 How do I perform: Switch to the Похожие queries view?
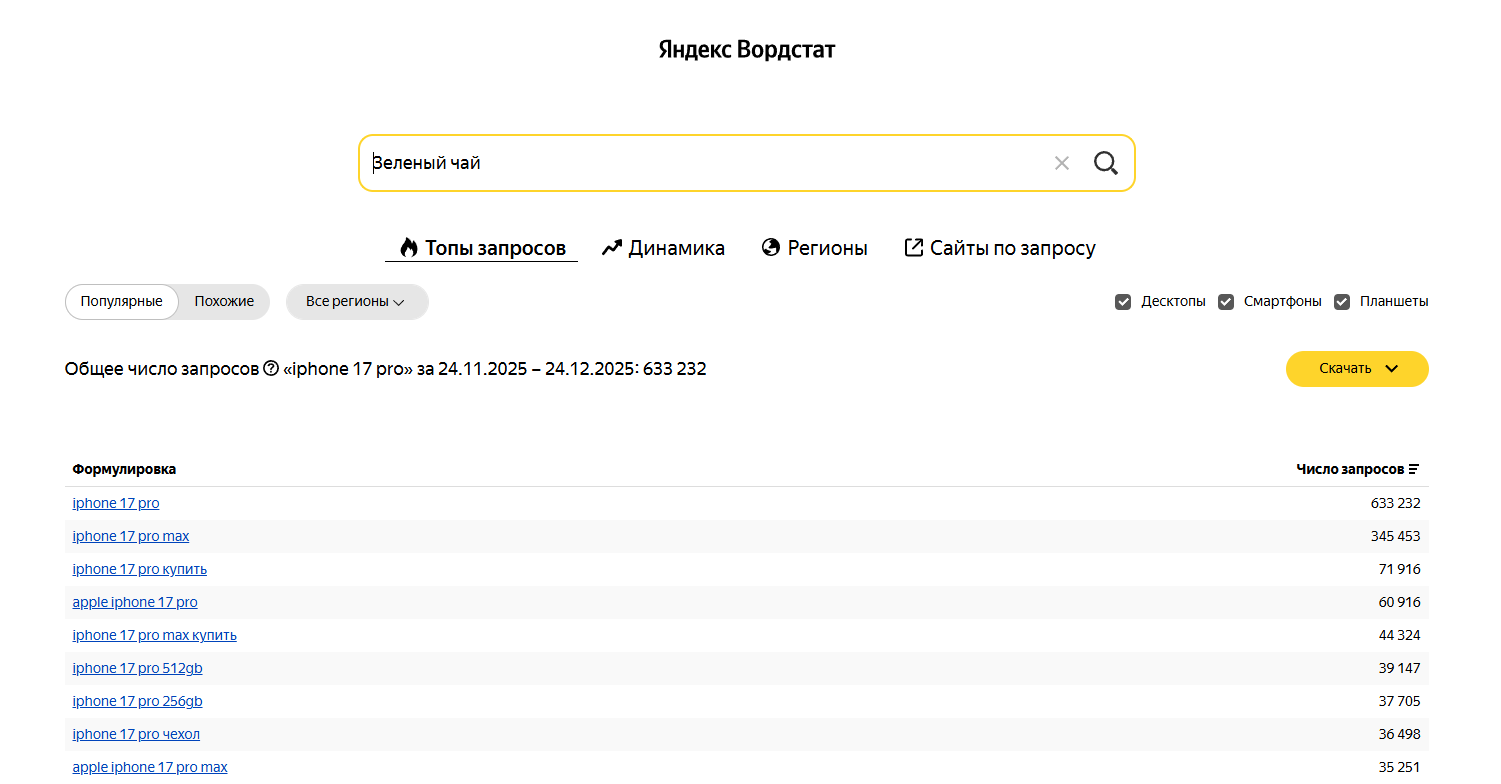(224, 302)
